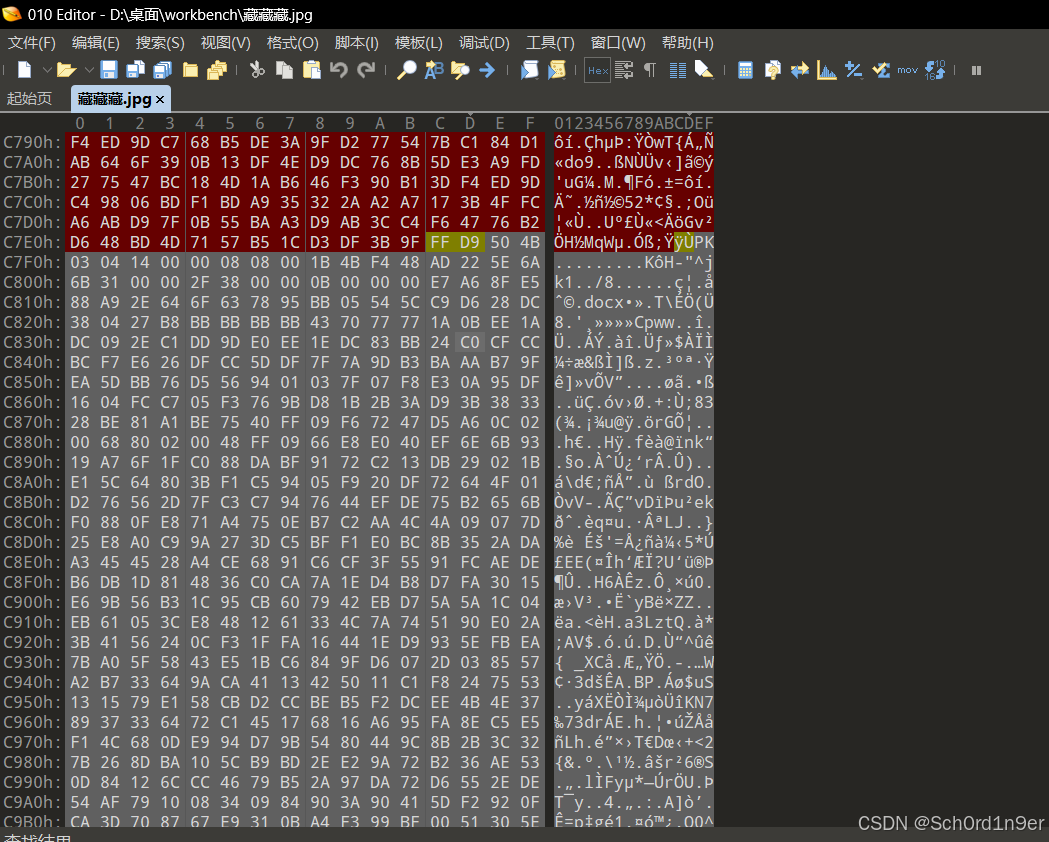The height and width of the screenshot is (842, 1049).
Task: Click the Copy icon
Action: click(284, 70)
